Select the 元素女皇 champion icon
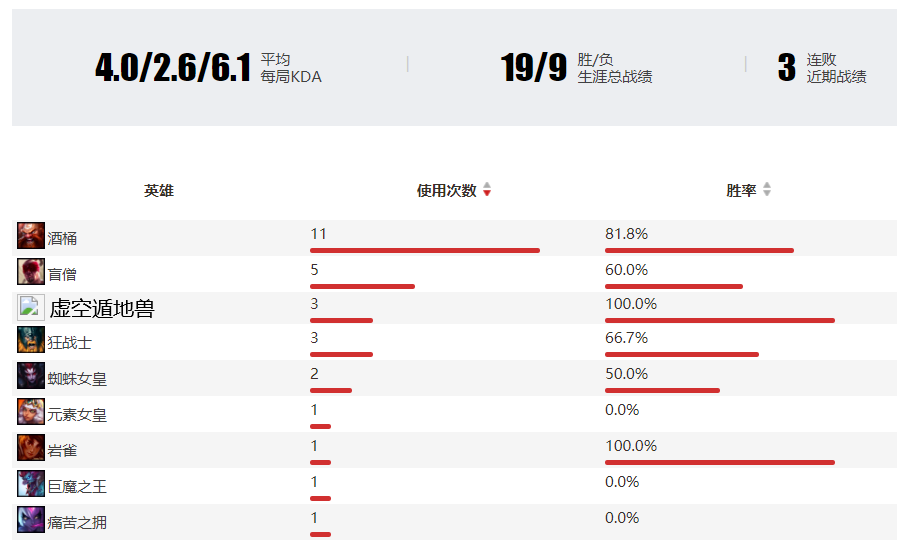Screen dimensions: 910x548 31,413
